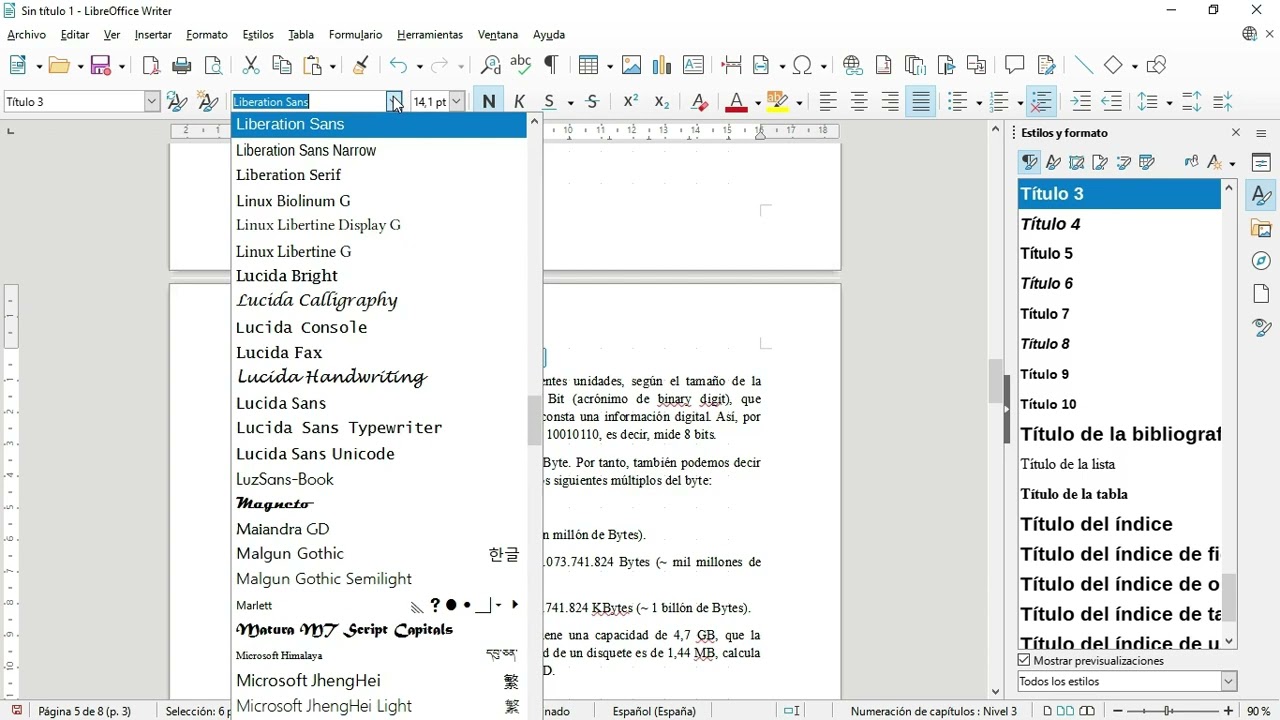The width and height of the screenshot is (1280, 720).
Task: Set justified alignment
Action: 921,102
